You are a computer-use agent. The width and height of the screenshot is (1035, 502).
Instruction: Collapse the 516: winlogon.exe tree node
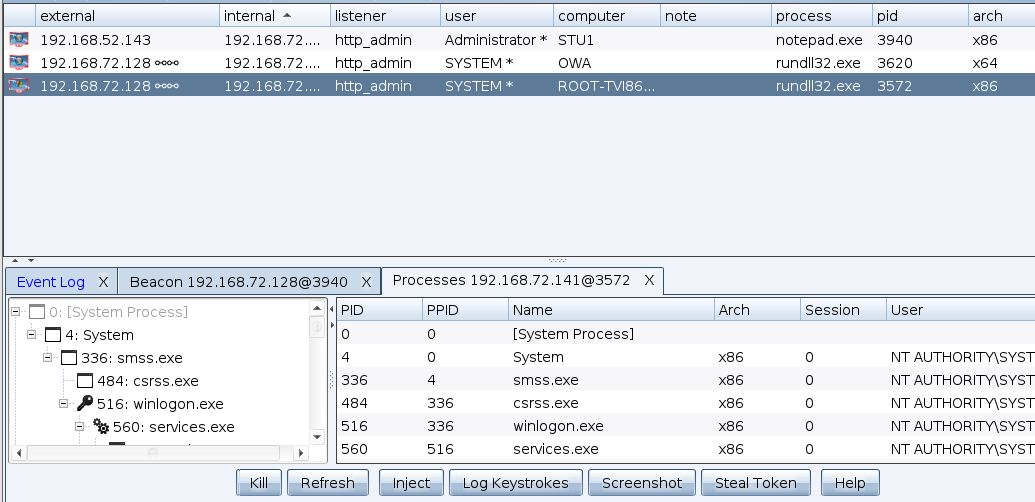64,404
